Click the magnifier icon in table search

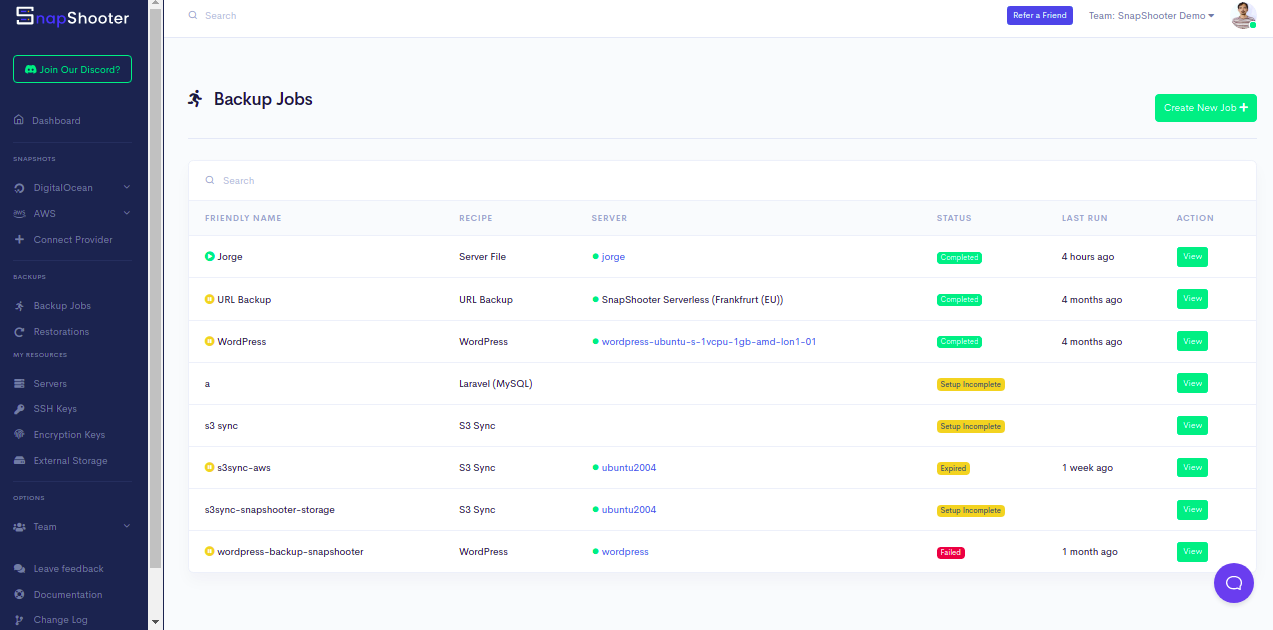point(210,181)
